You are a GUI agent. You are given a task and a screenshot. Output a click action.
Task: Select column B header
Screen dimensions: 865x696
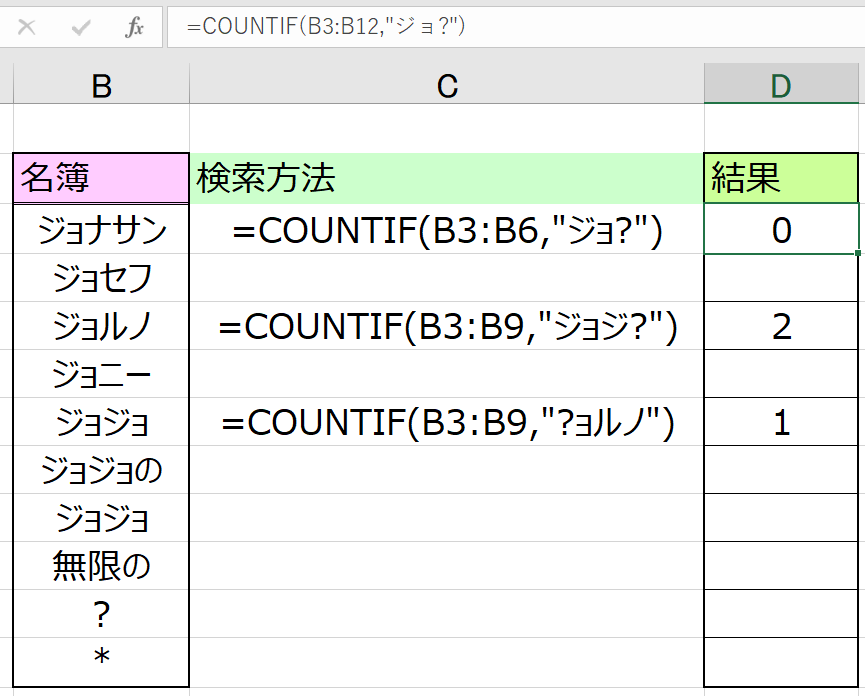(x=101, y=85)
